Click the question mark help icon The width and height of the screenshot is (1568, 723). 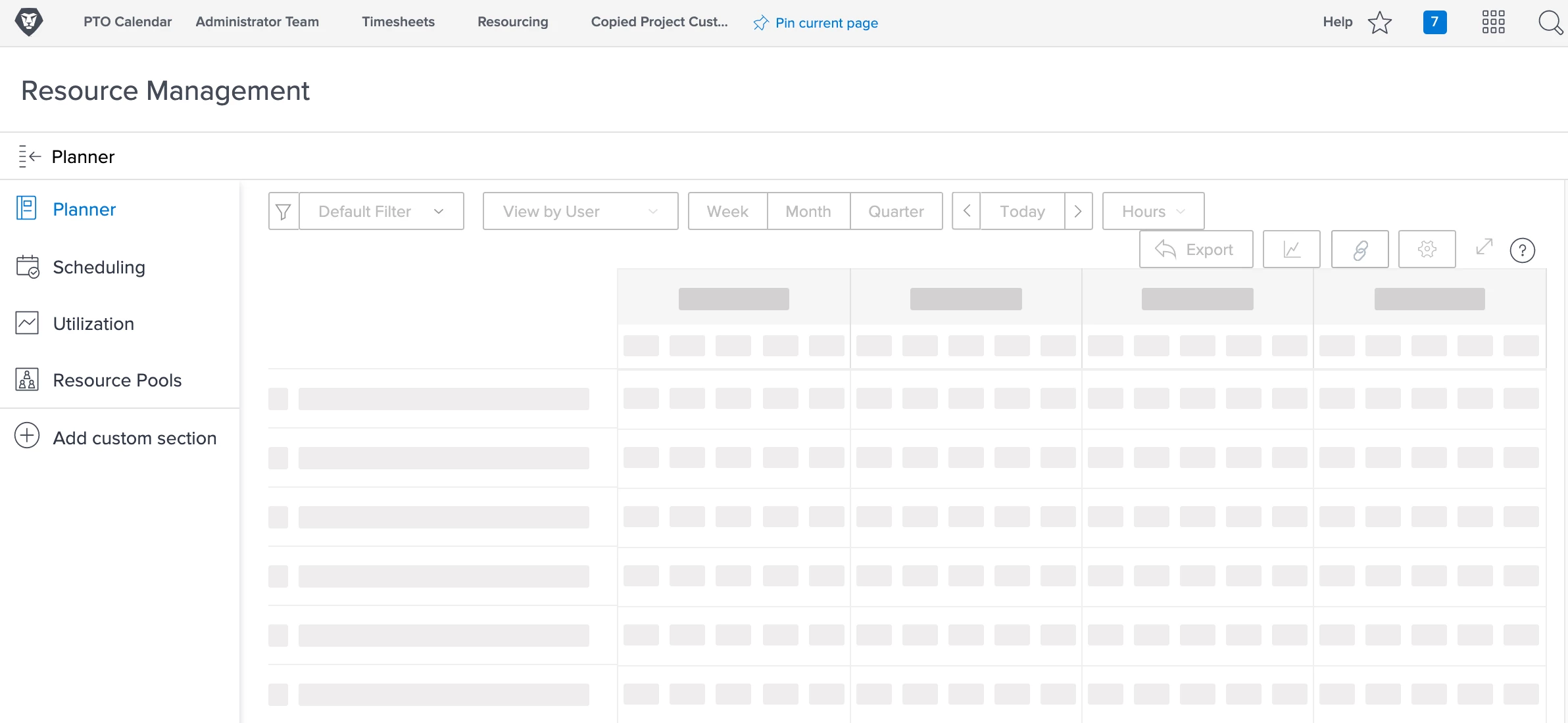[1522, 250]
